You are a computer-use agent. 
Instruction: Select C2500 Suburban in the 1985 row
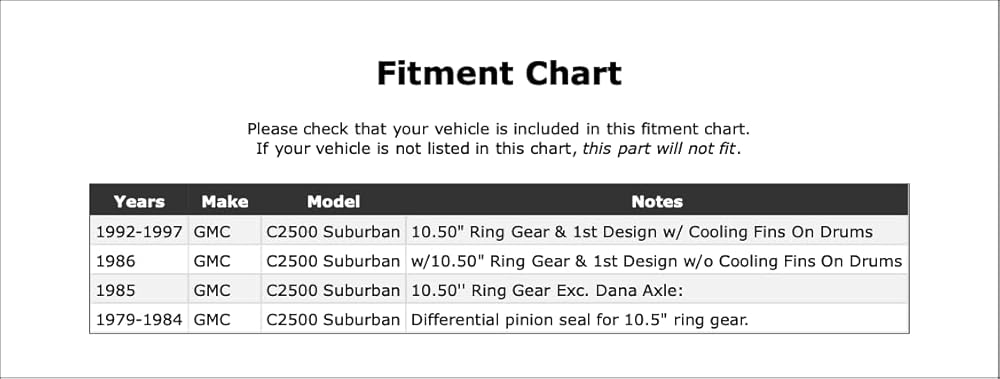(333, 290)
